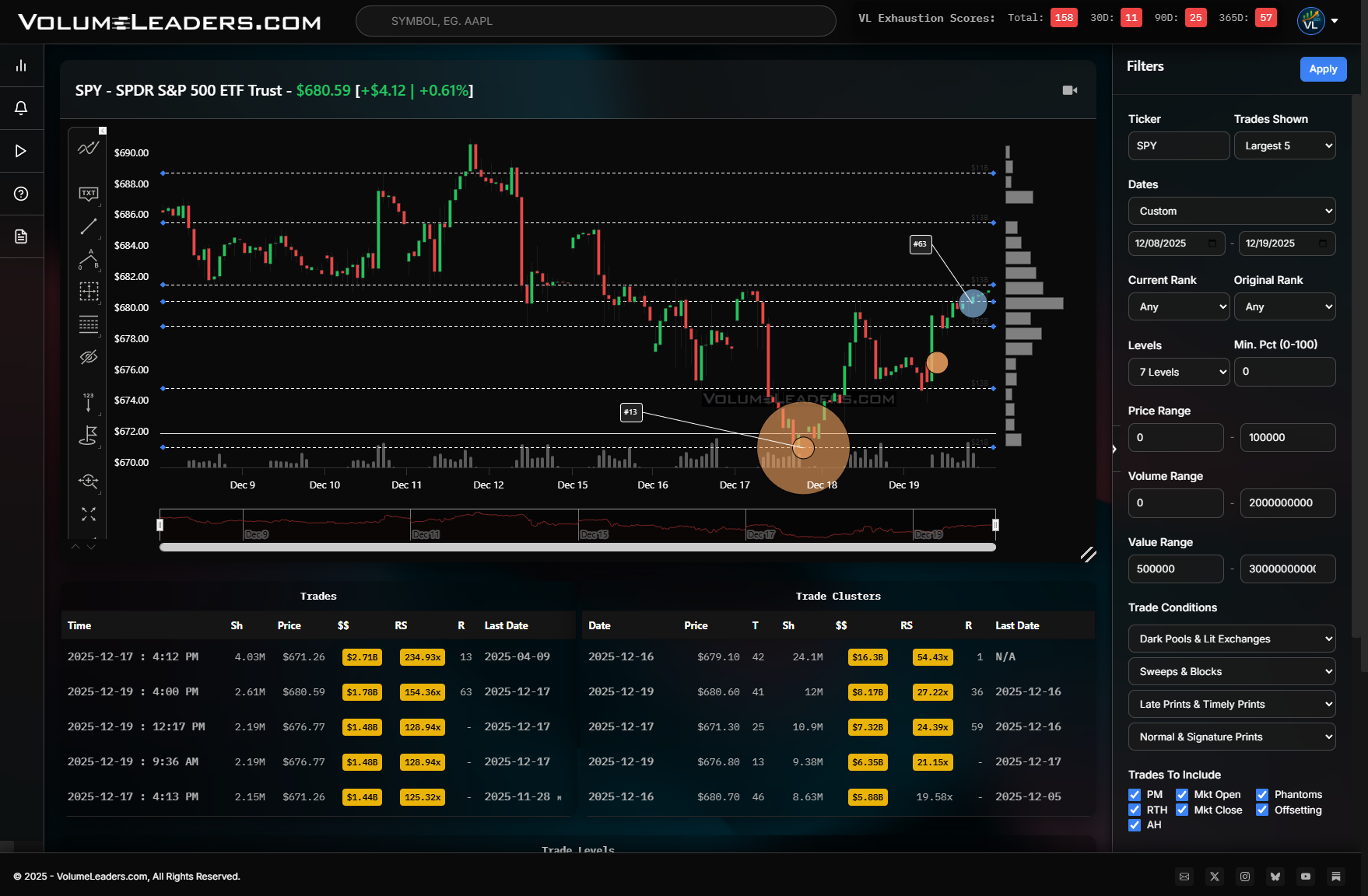Disable the Mkt Open checkbox

[1182, 794]
